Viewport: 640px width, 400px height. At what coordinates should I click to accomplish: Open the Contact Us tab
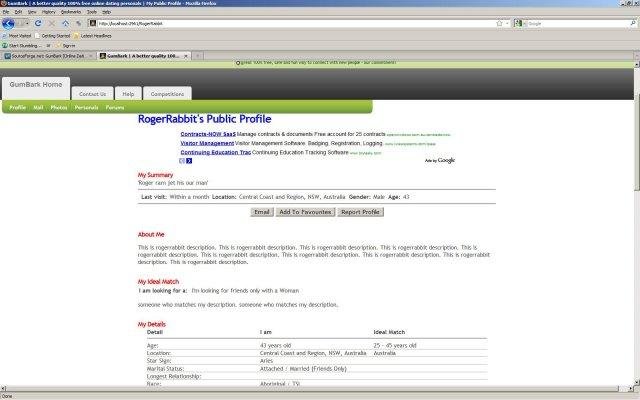pyautogui.click(x=93, y=94)
